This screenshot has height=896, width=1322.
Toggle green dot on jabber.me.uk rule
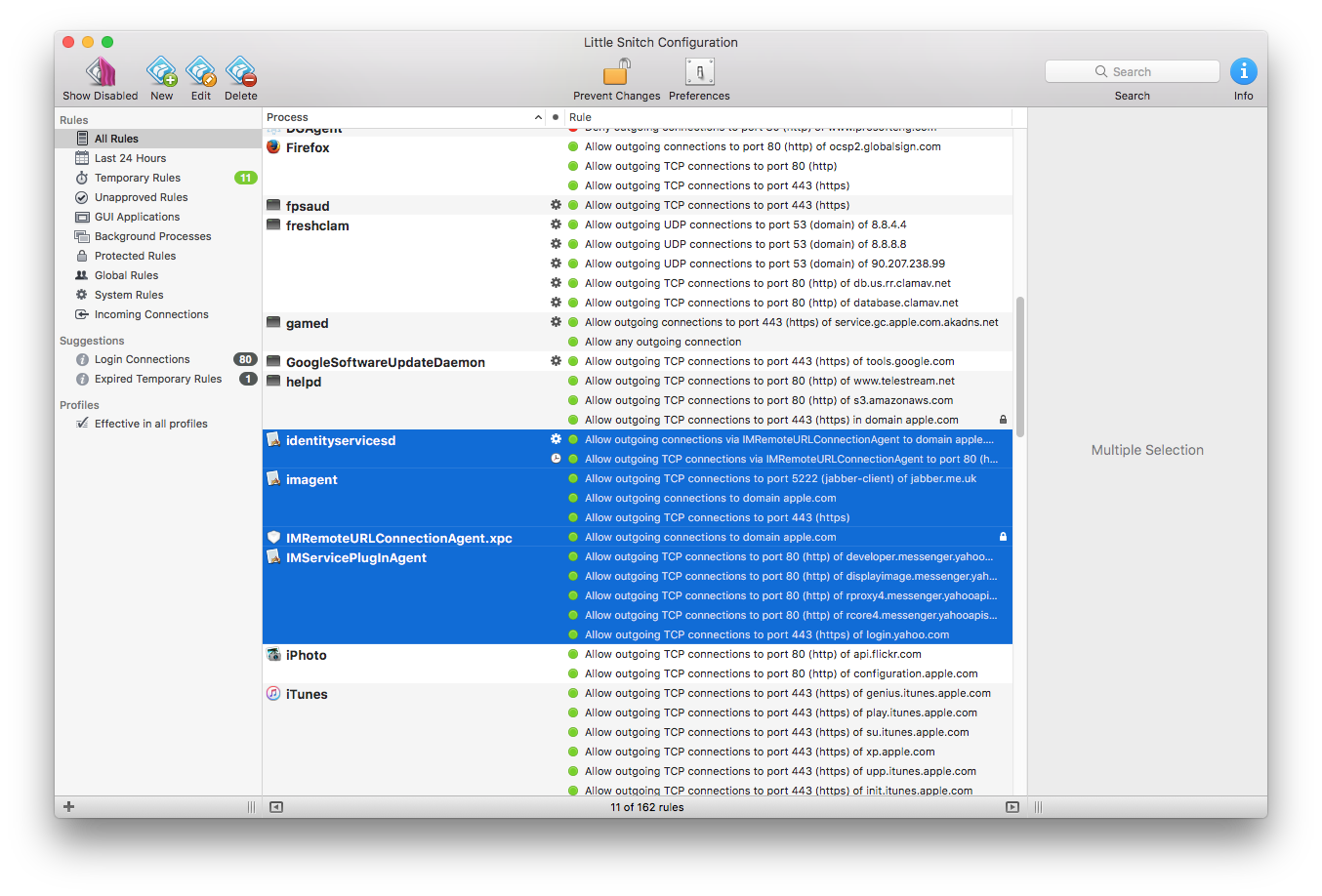click(x=573, y=478)
